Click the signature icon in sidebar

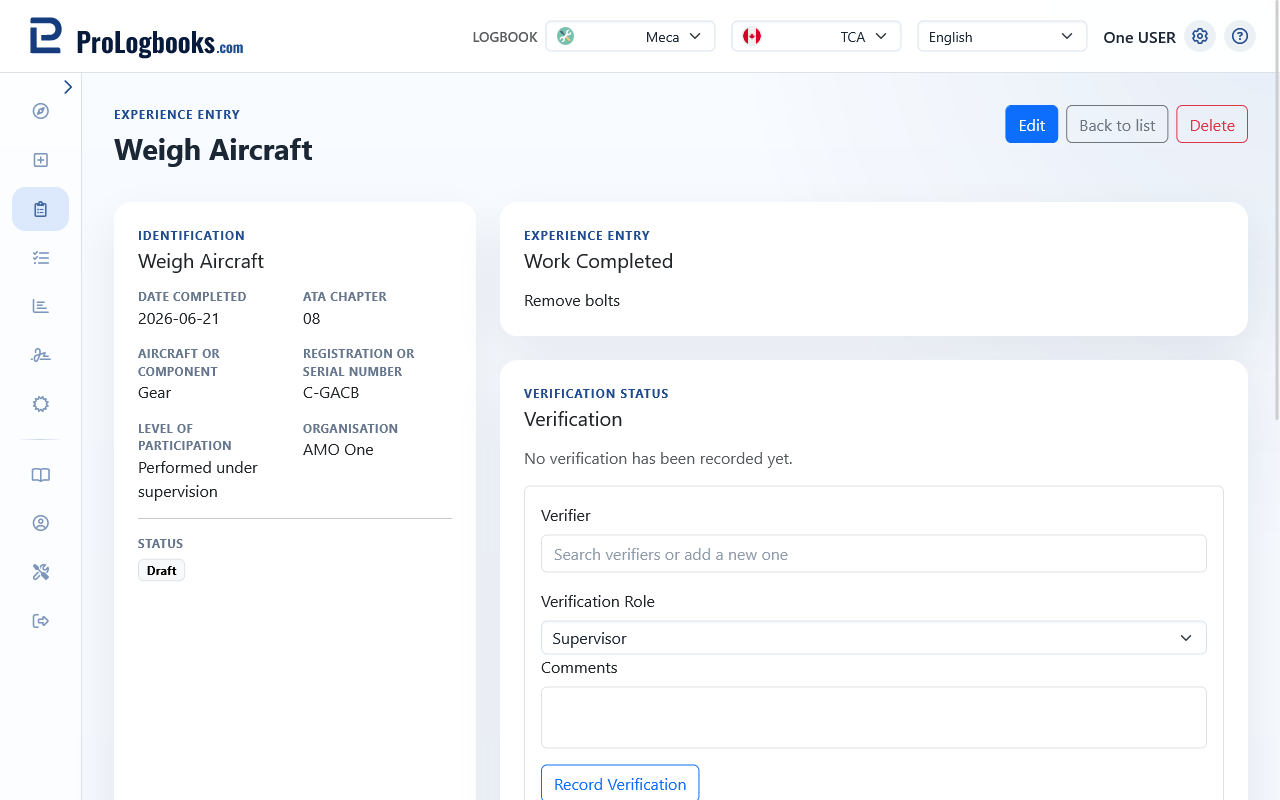[41, 355]
